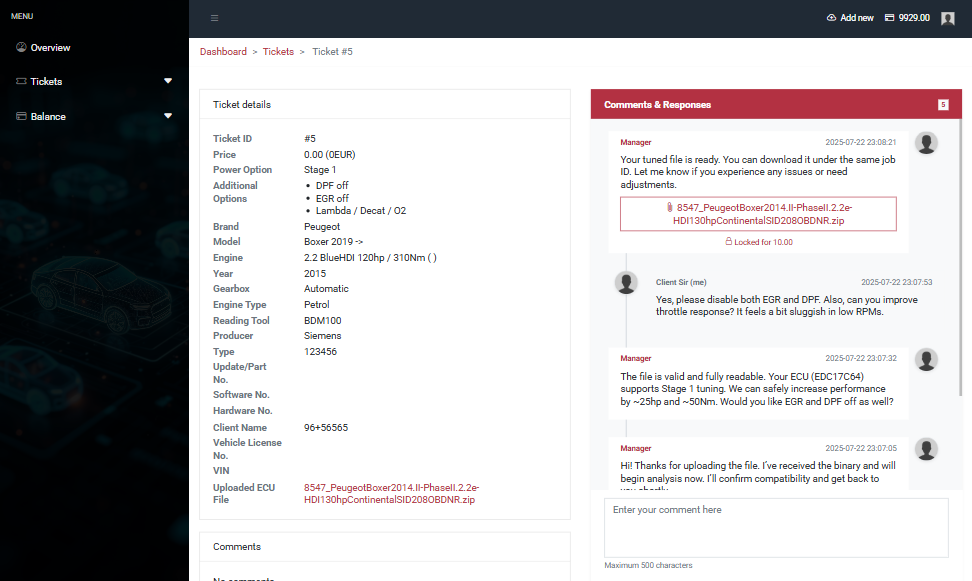Go to Tickets breadcrumb link
Viewport: 972px width, 581px height.
278,52
